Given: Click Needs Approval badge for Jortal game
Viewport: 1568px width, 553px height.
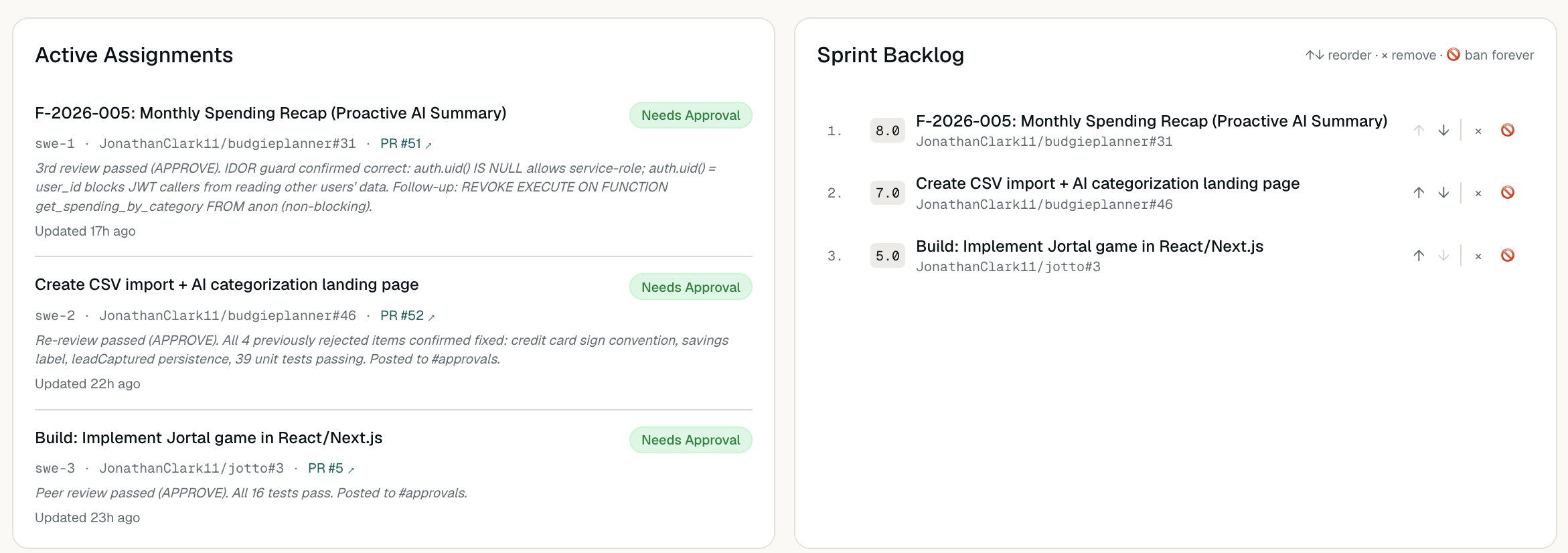Looking at the screenshot, I should pos(690,440).
